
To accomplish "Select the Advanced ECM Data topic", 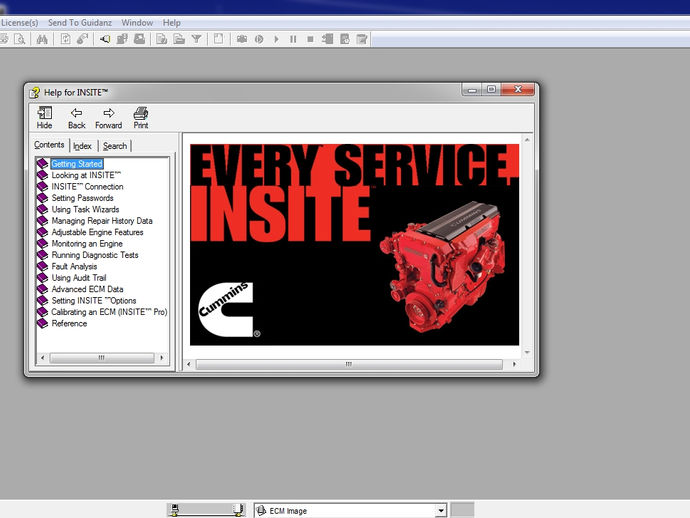I will (x=88, y=289).
